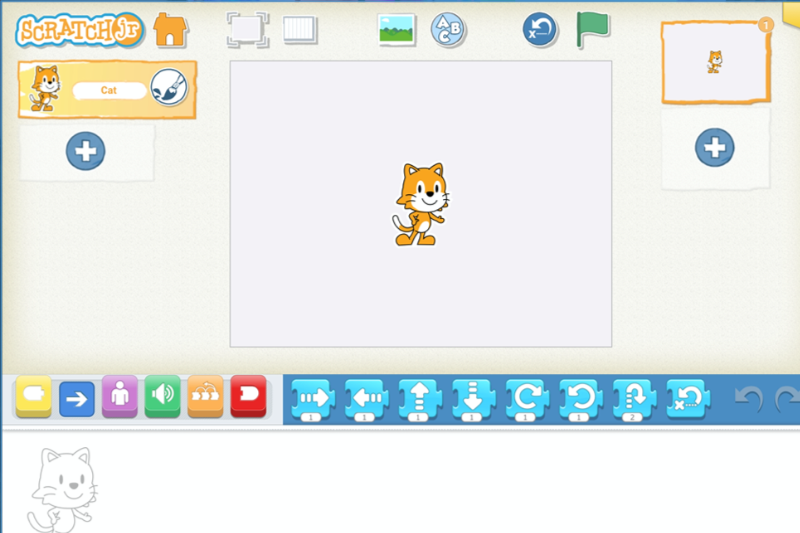Open the orange Control blocks category
Image resolution: width=800 pixels, height=533 pixels.
click(206, 396)
